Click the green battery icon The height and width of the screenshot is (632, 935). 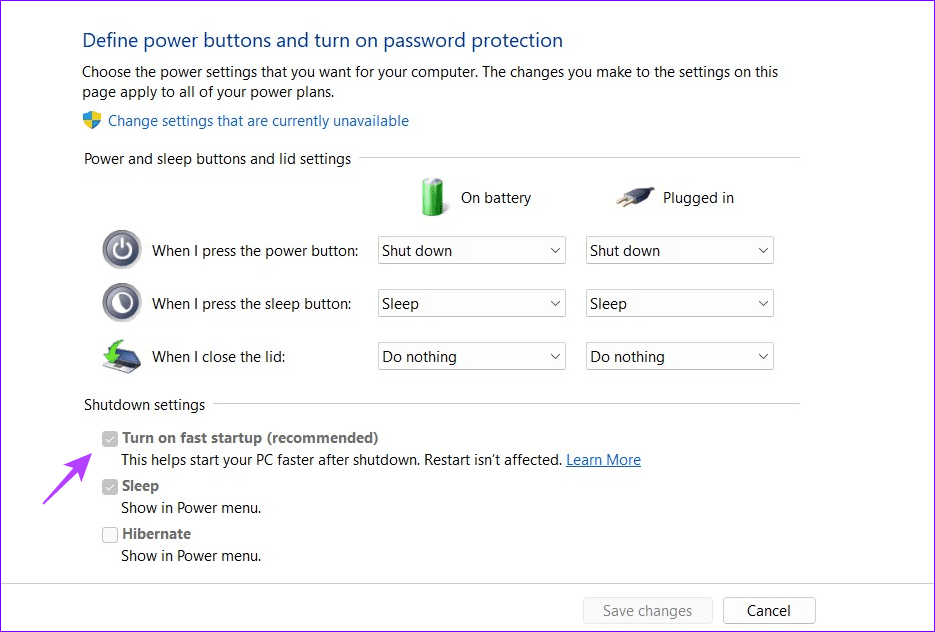click(432, 197)
